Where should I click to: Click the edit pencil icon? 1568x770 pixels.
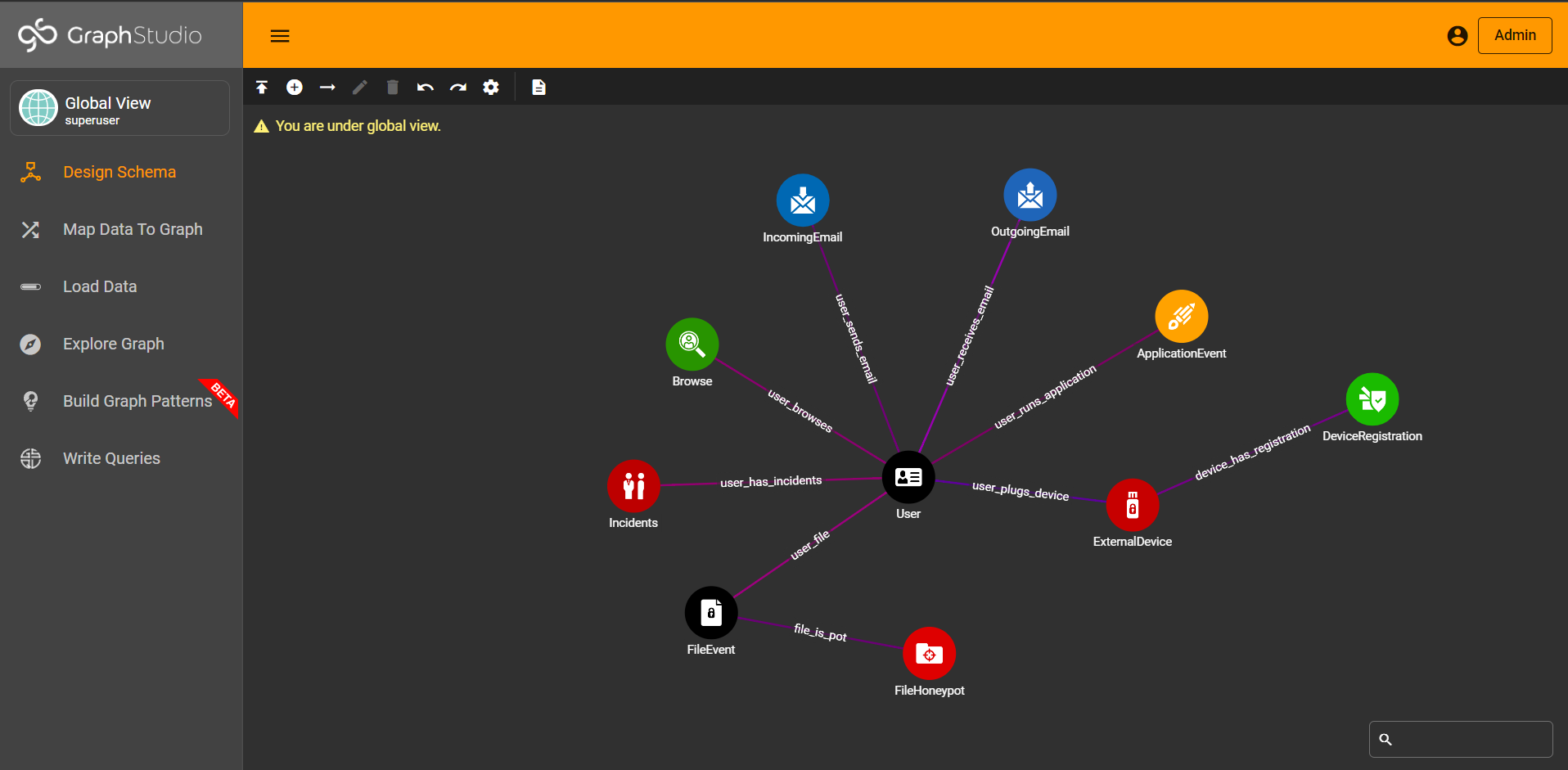(360, 88)
